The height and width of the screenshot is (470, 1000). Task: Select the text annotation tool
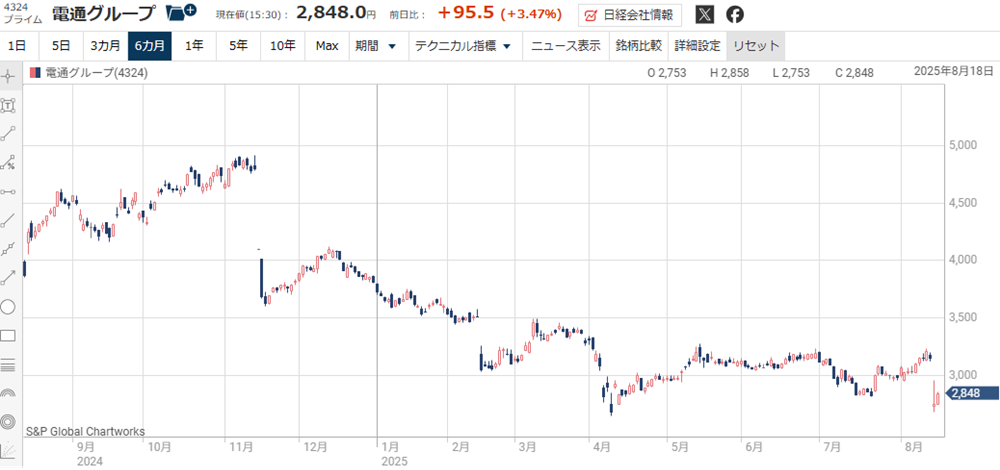click(8, 105)
